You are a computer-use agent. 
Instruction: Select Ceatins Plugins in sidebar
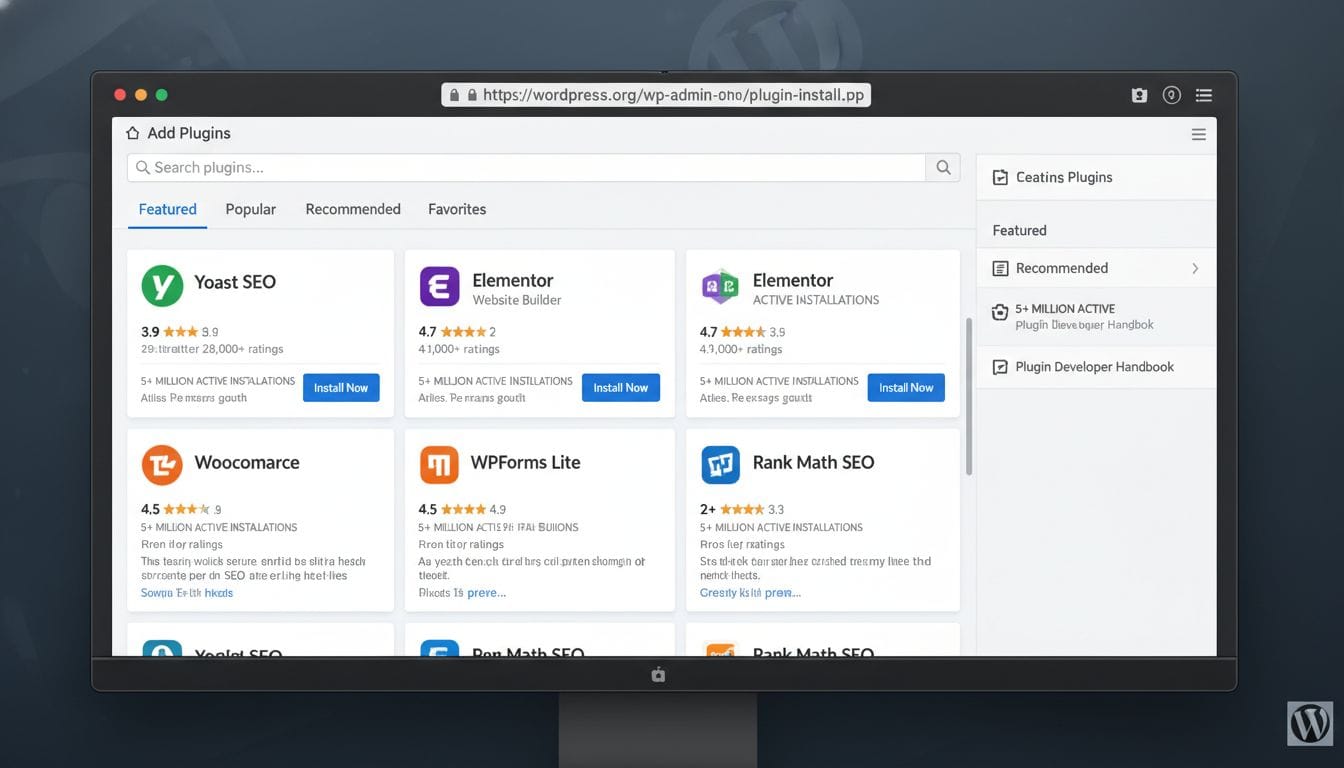[1096, 177]
